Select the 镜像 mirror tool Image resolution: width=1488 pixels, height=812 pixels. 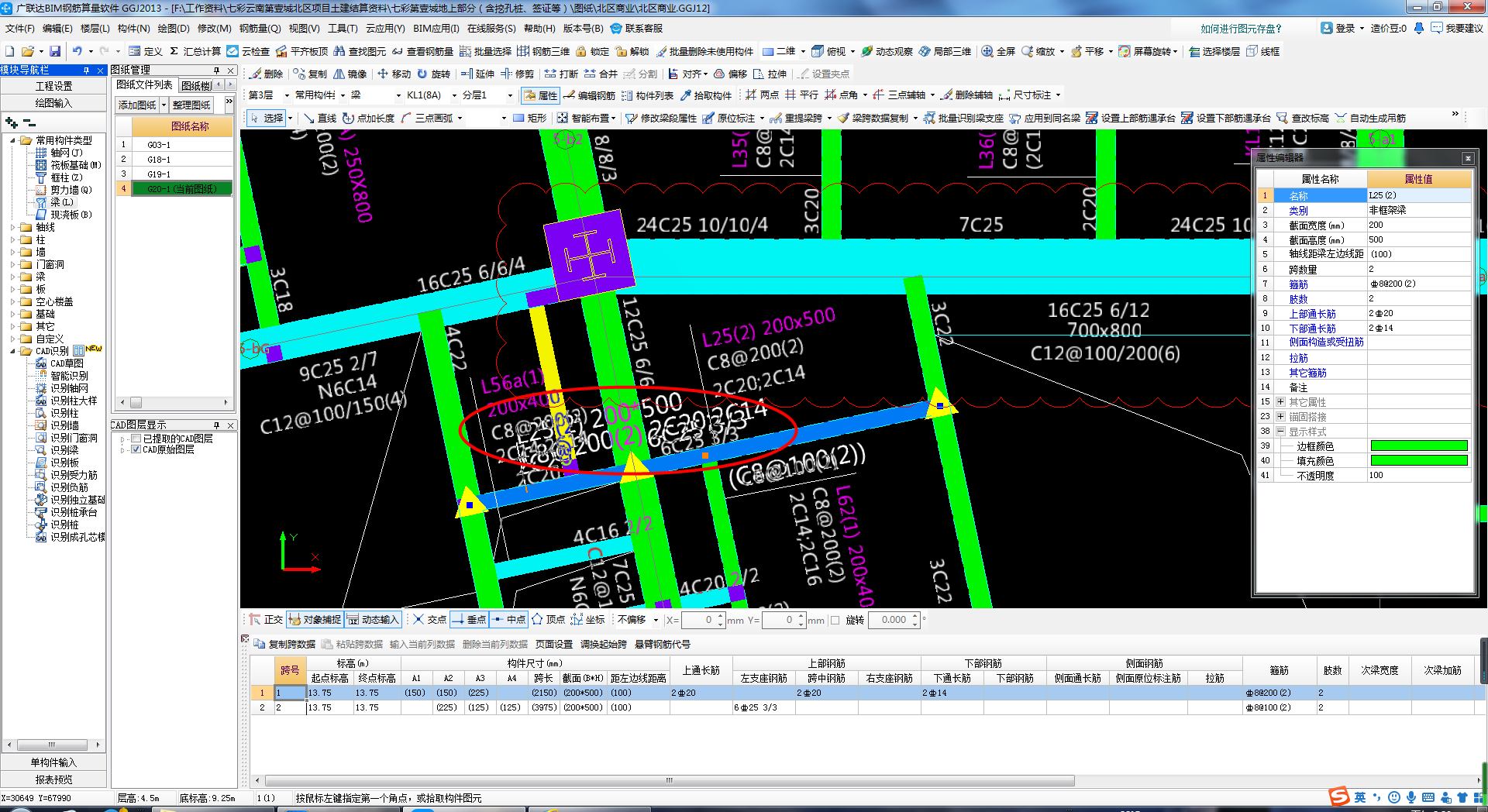(x=350, y=74)
